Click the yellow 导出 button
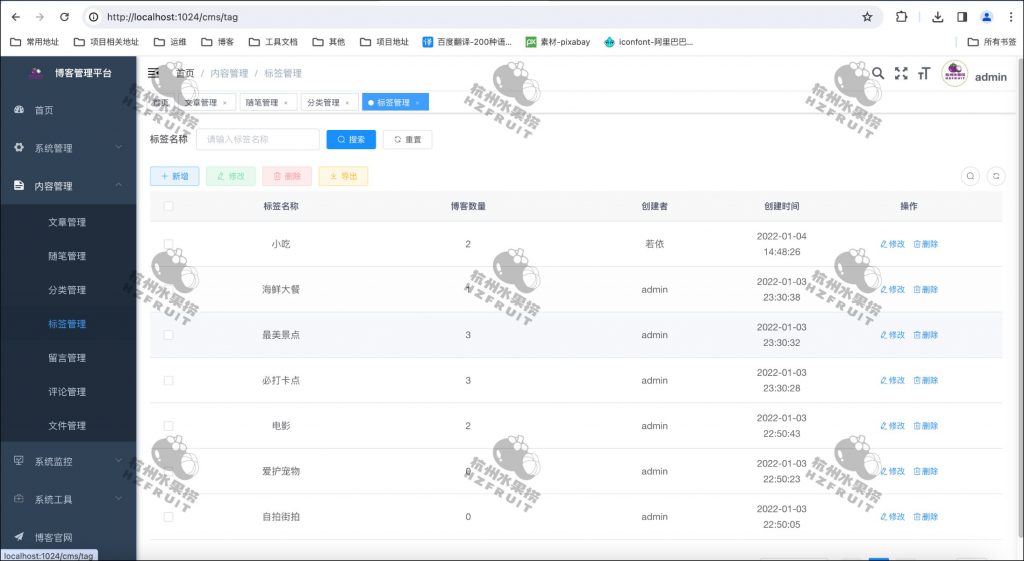The width and height of the screenshot is (1024, 561). (x=343, y=176)
